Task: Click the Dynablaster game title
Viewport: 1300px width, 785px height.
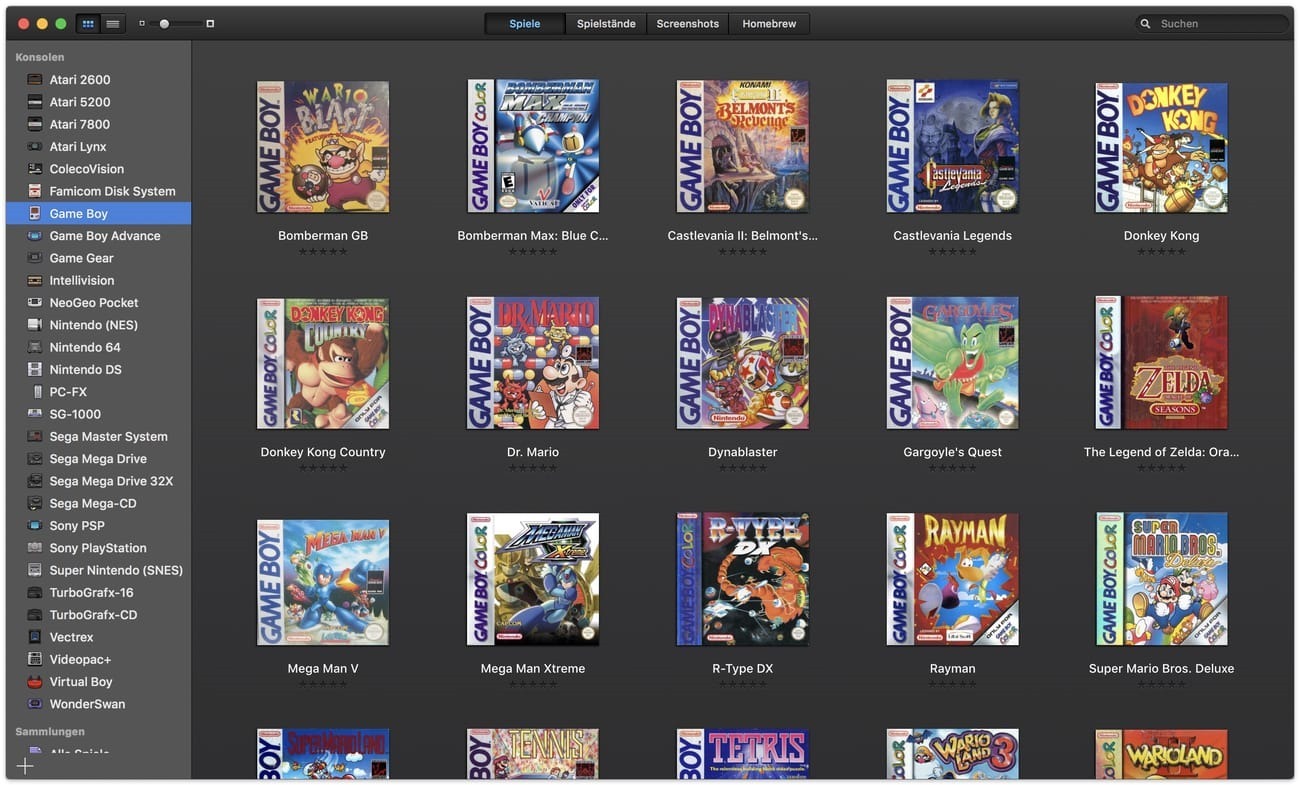Action: coord(743,452)
